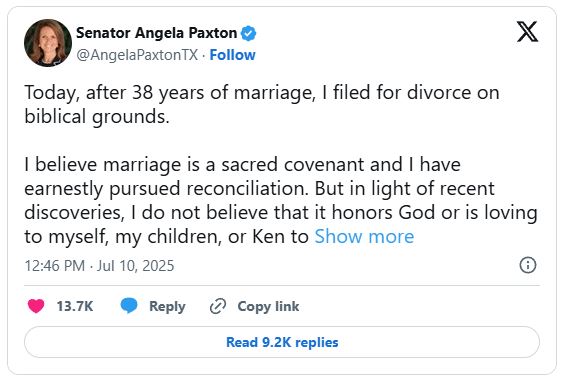Click the Read 9.2K replies button
Image resolution: width=565 pixels, height=383 pixels.
pos(282,342)
